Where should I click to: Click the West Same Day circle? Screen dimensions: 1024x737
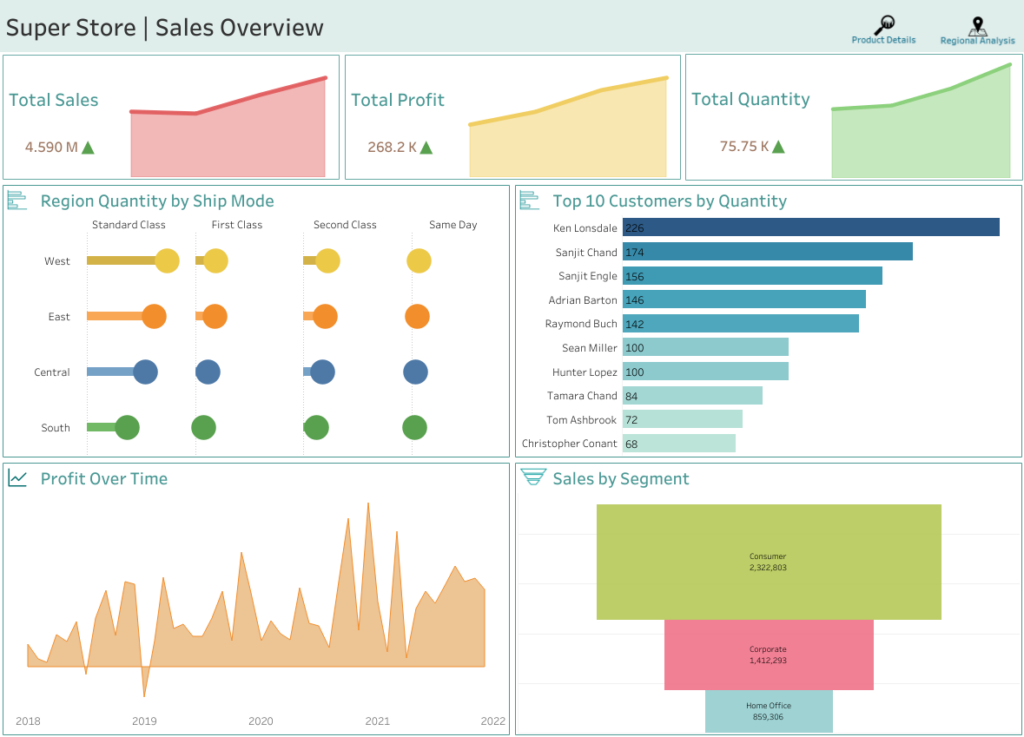419,262
